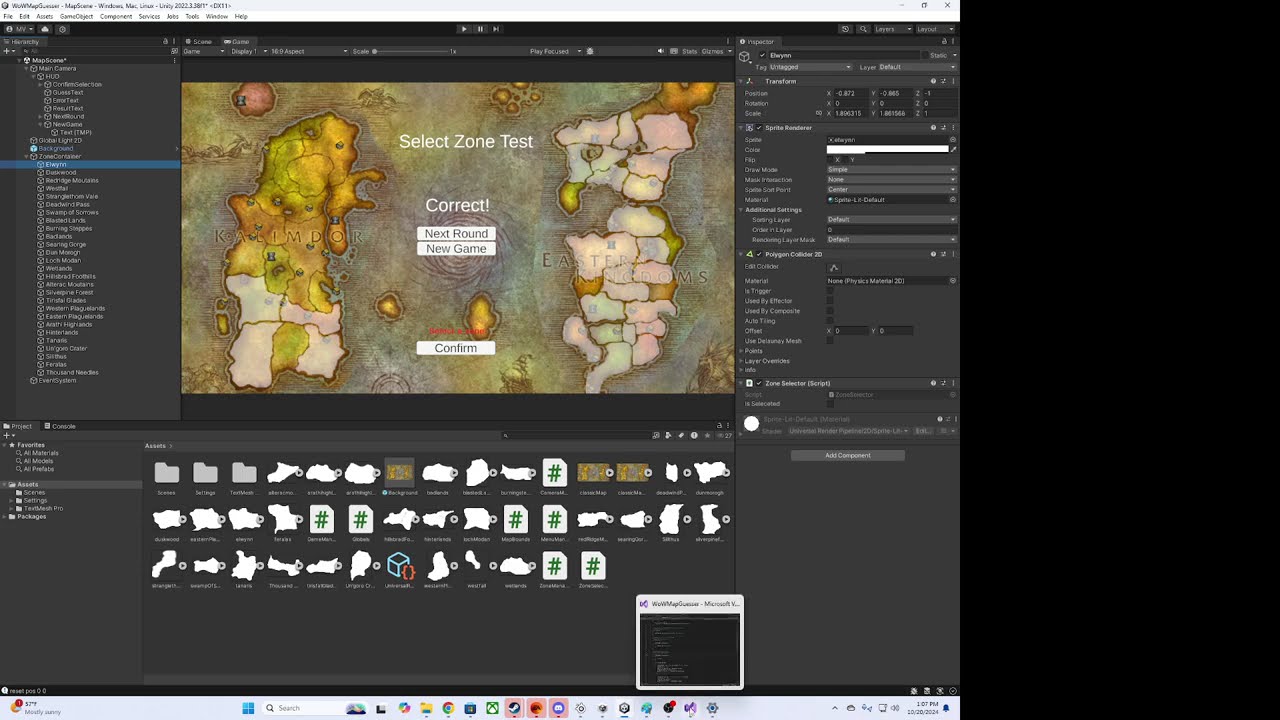Open the Draw Mode dropdown

click(x=892, y=170)
